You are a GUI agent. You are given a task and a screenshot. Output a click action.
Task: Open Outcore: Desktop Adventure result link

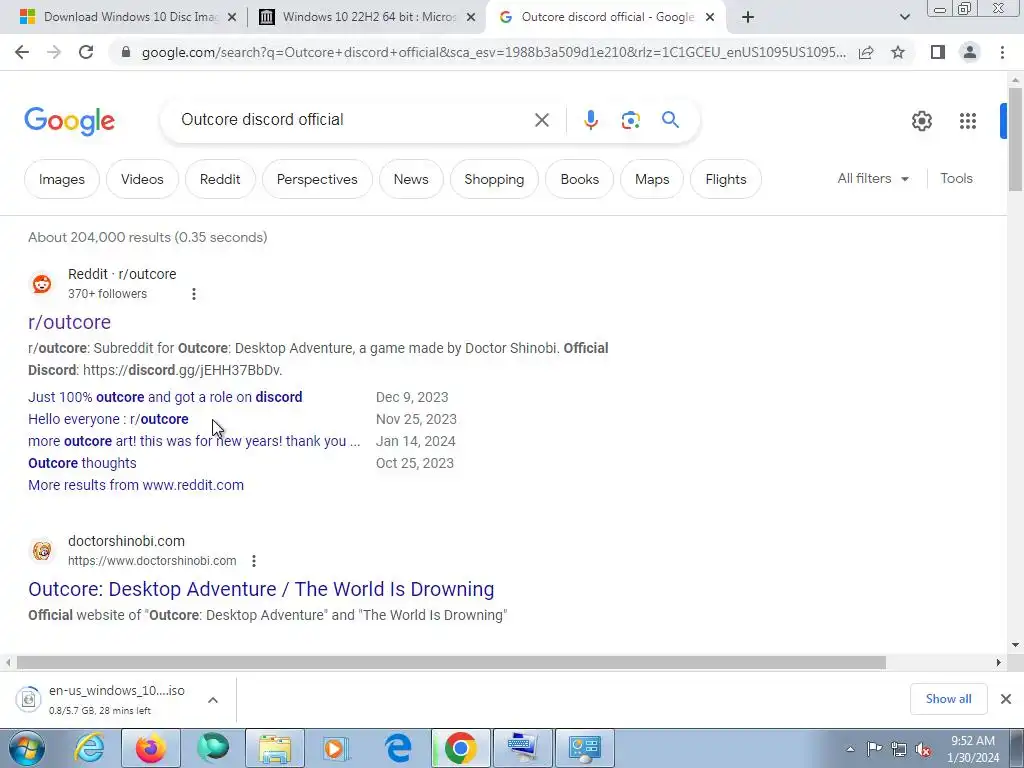click(x=261, y=589)
